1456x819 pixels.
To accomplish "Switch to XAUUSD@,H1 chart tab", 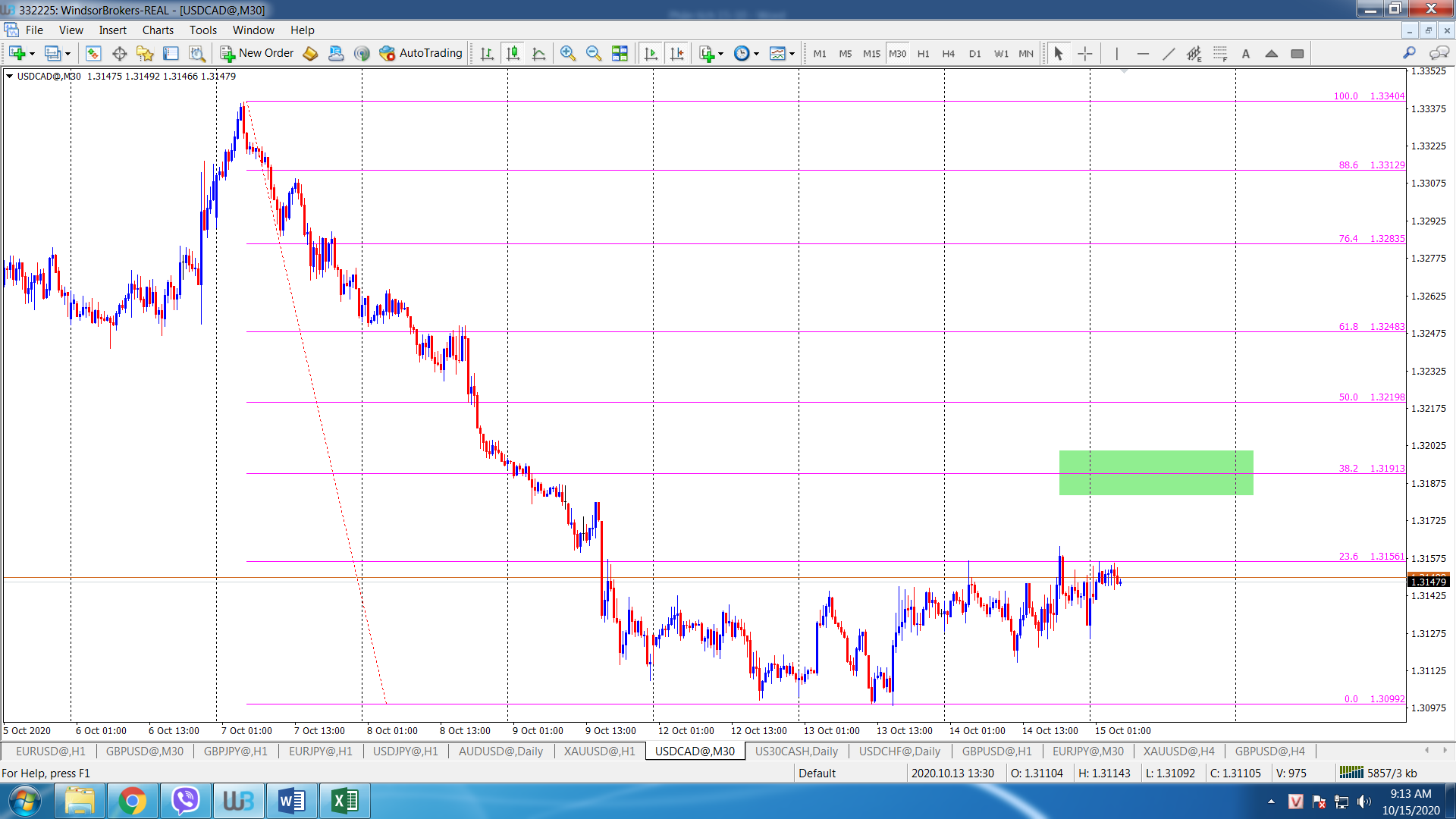I will point(600,751).
